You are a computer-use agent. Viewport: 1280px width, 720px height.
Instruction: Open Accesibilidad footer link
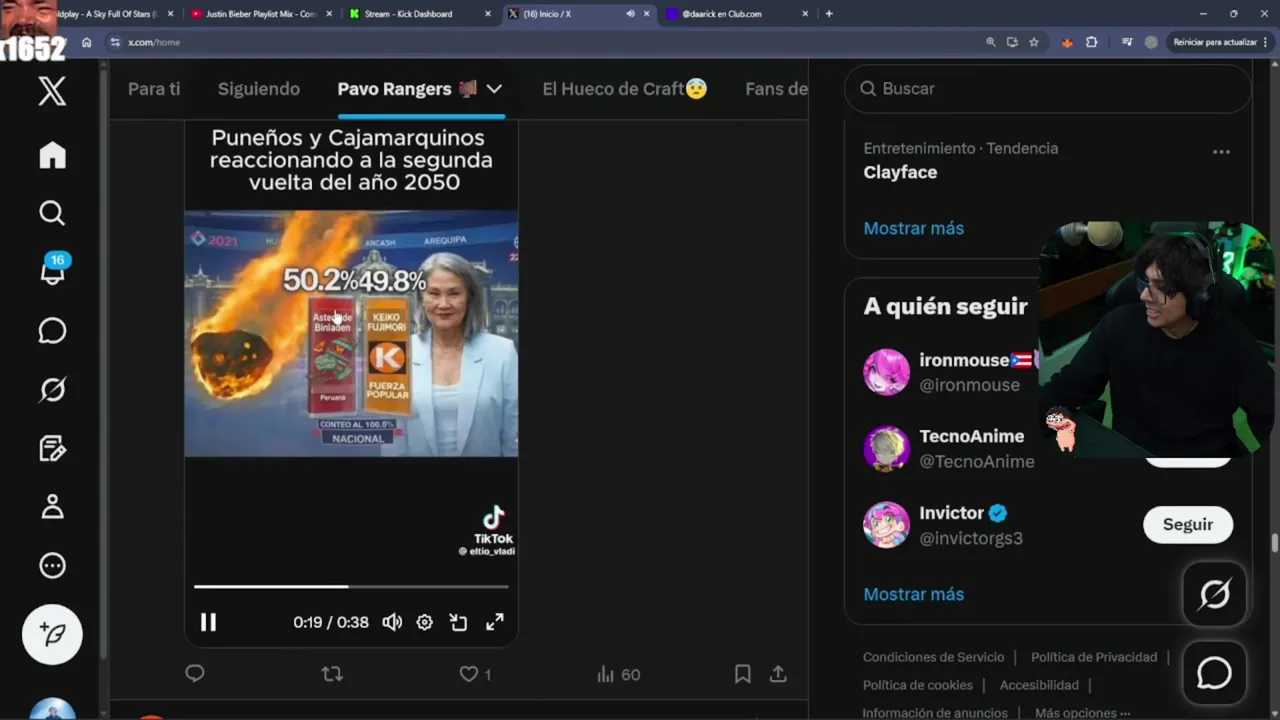pyautogui.click(x=1039, y=685)
